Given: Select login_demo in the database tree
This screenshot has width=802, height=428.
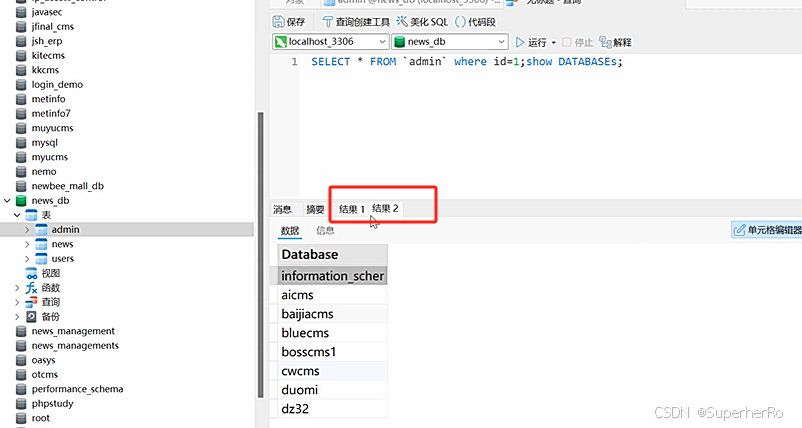Looking at the screenshot, I should 57,84.
